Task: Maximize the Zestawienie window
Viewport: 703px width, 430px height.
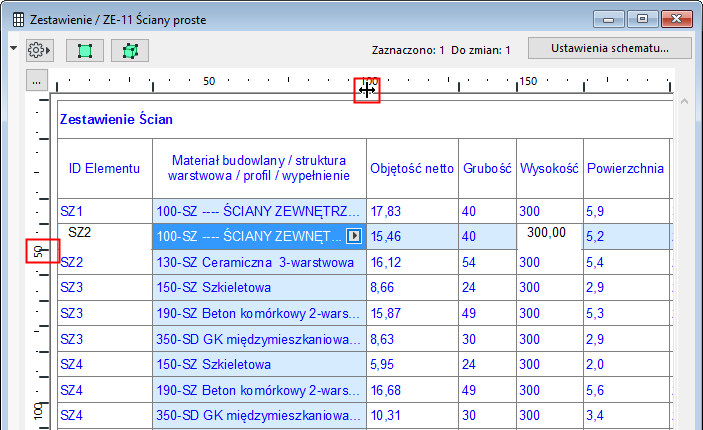Action: coord(642,19)
